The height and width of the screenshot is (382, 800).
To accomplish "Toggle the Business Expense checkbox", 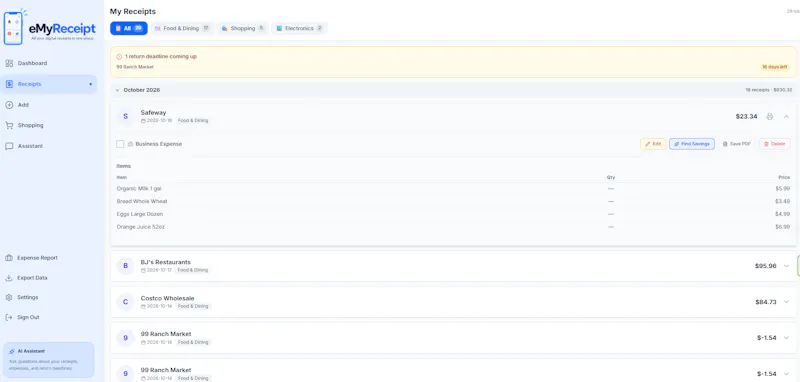I will click(120, 144).
